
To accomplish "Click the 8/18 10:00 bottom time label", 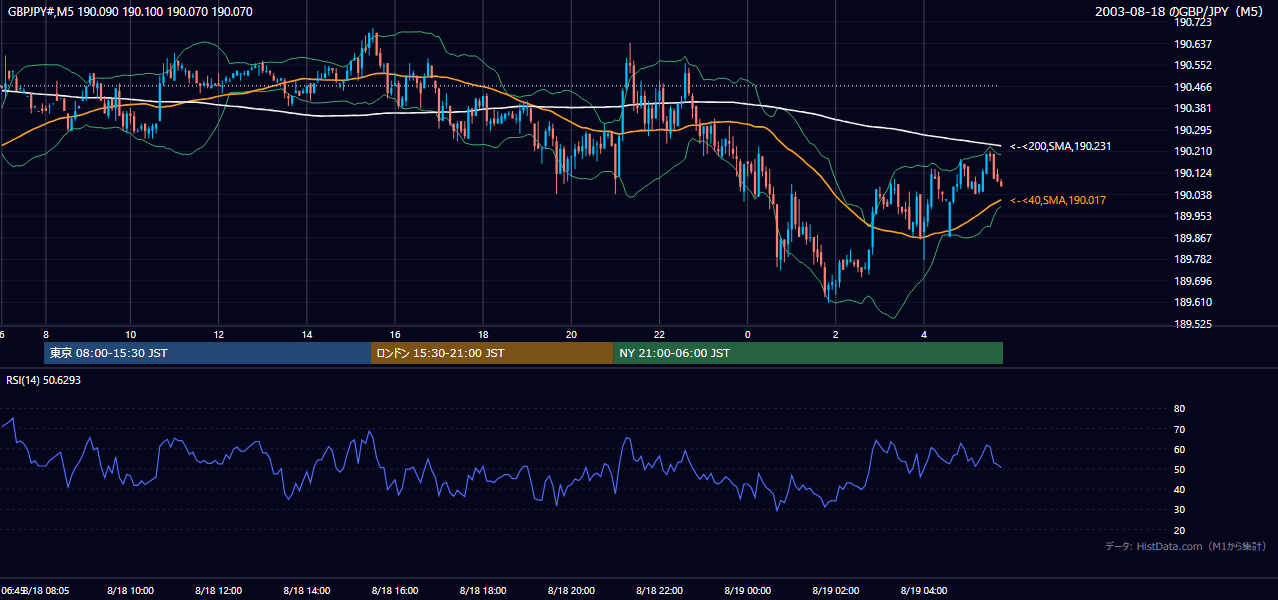I will [x=131, y=591].
